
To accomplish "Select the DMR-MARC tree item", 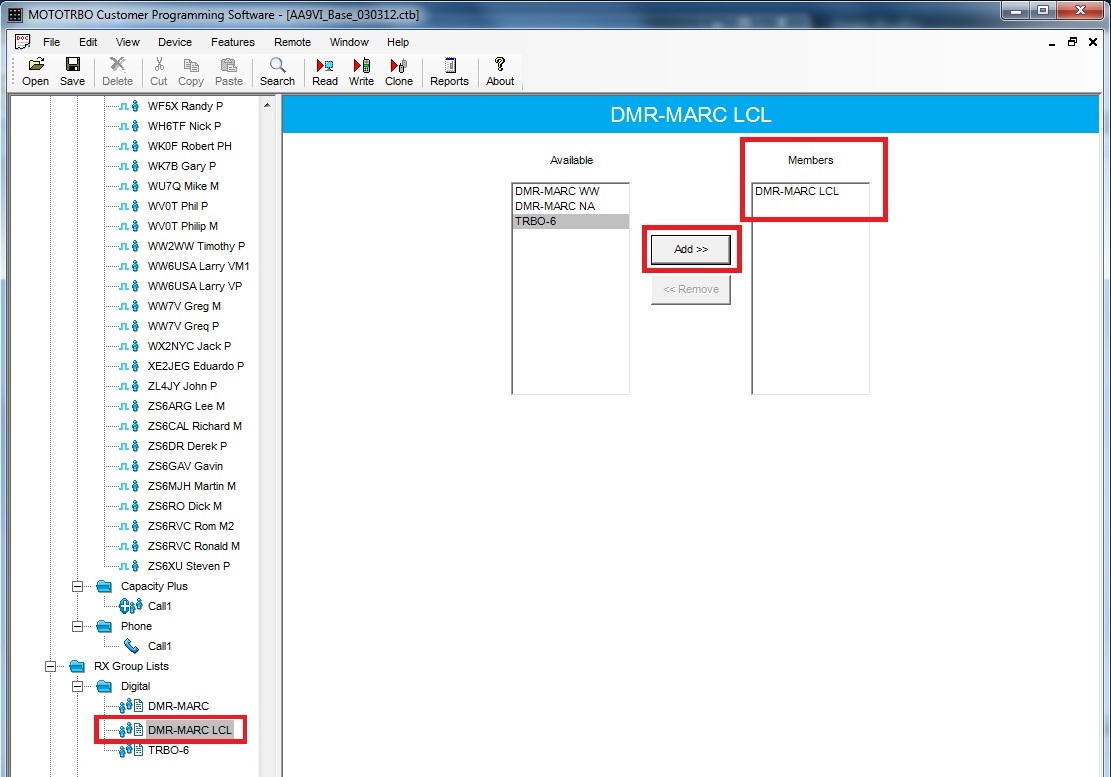I will 179,706.
